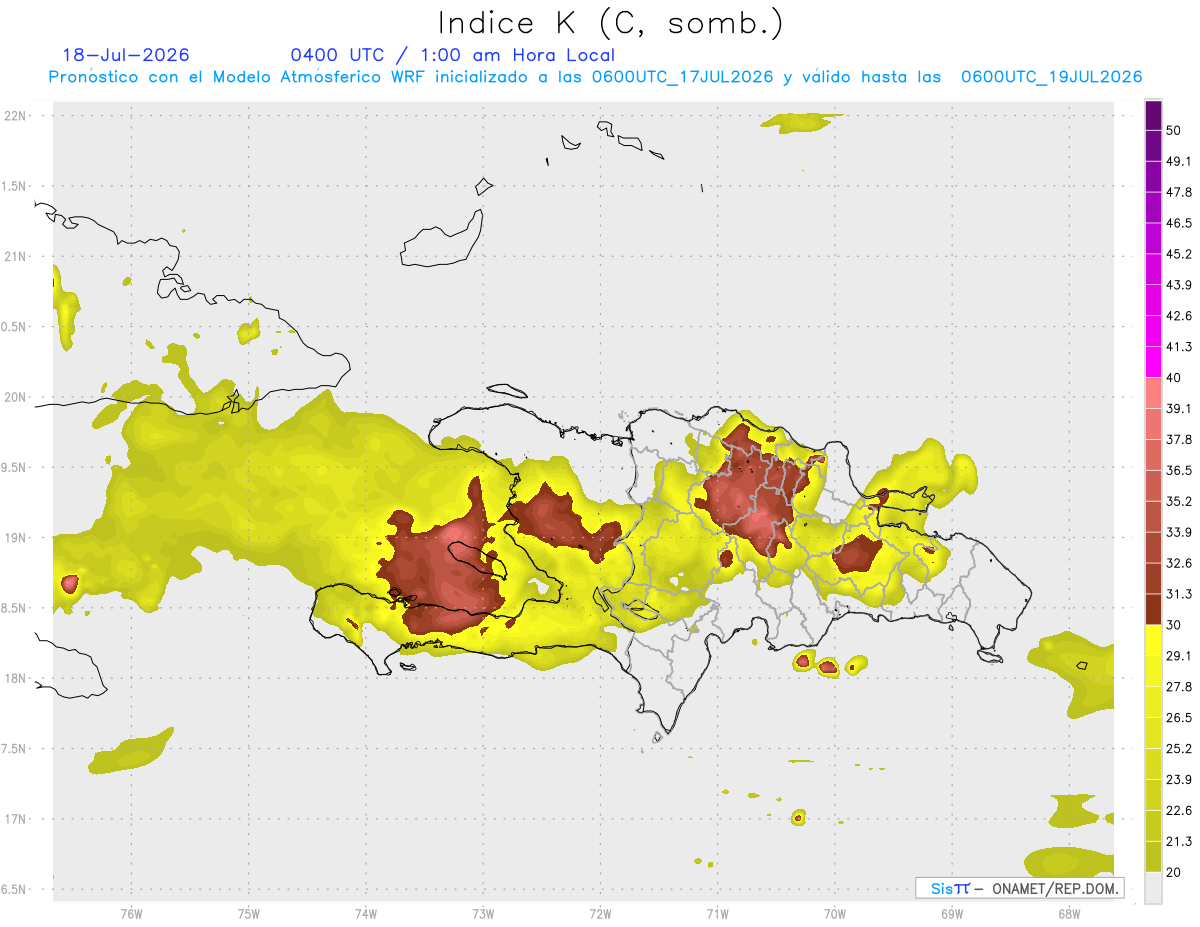Click the colorbar value '40'
This screenshot has height=927, width=1200.
[1174, 378]
